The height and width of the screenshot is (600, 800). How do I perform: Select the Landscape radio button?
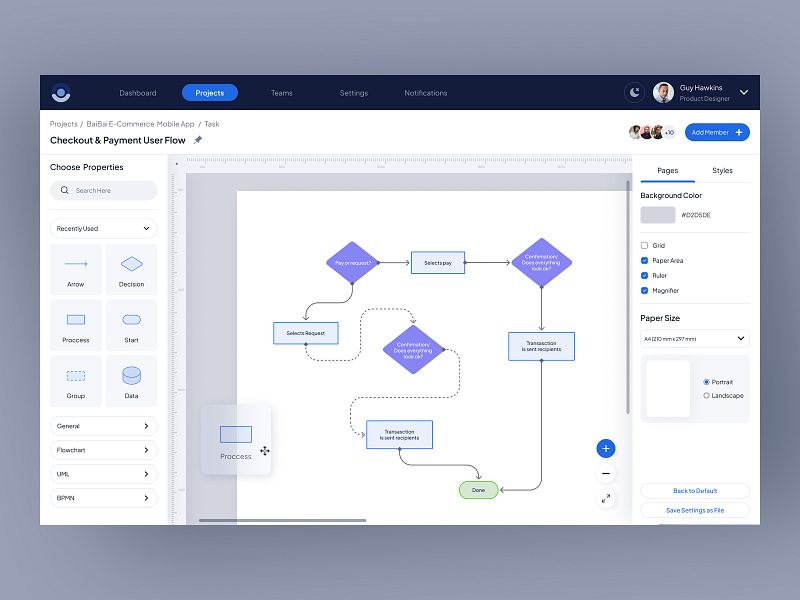pos(707,394)
